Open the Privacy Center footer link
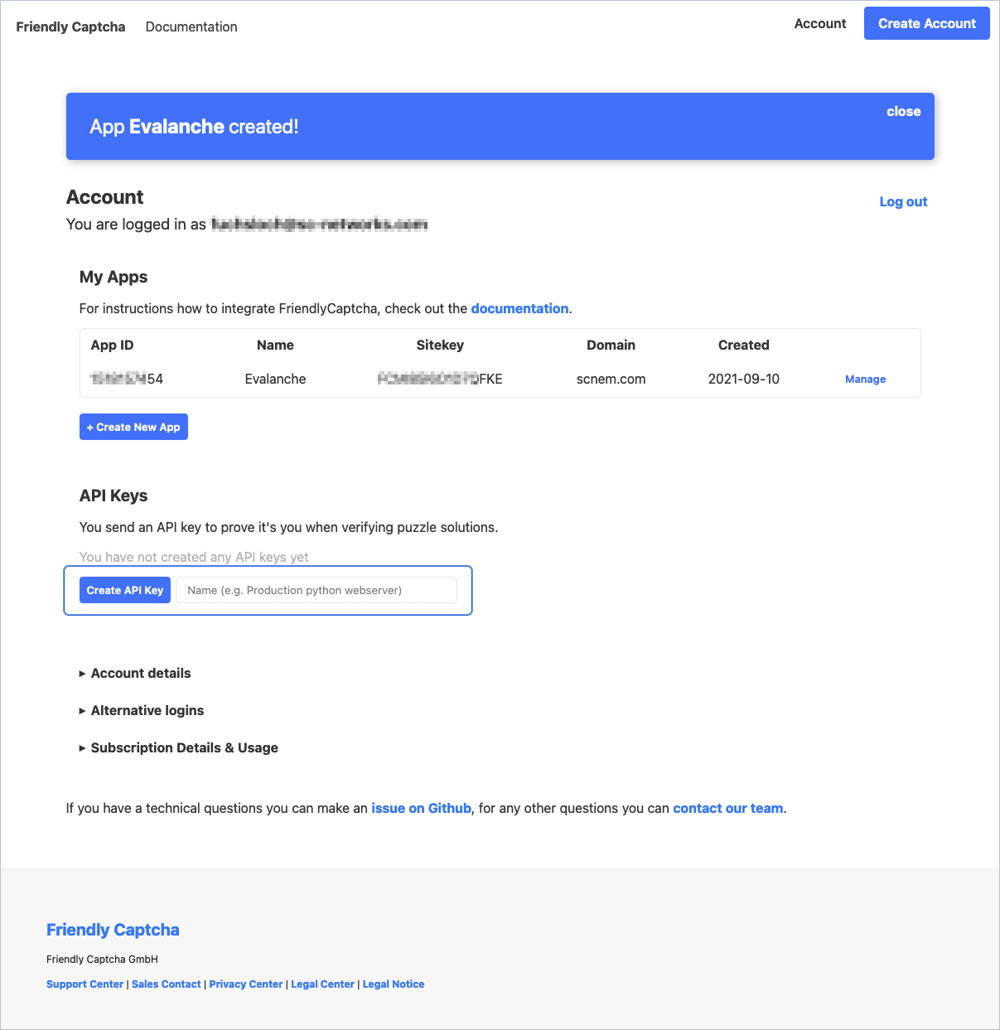Image resolution: width=1000 pixels, height=1030 pixels. pyautogui.click(x=246, y=985)
